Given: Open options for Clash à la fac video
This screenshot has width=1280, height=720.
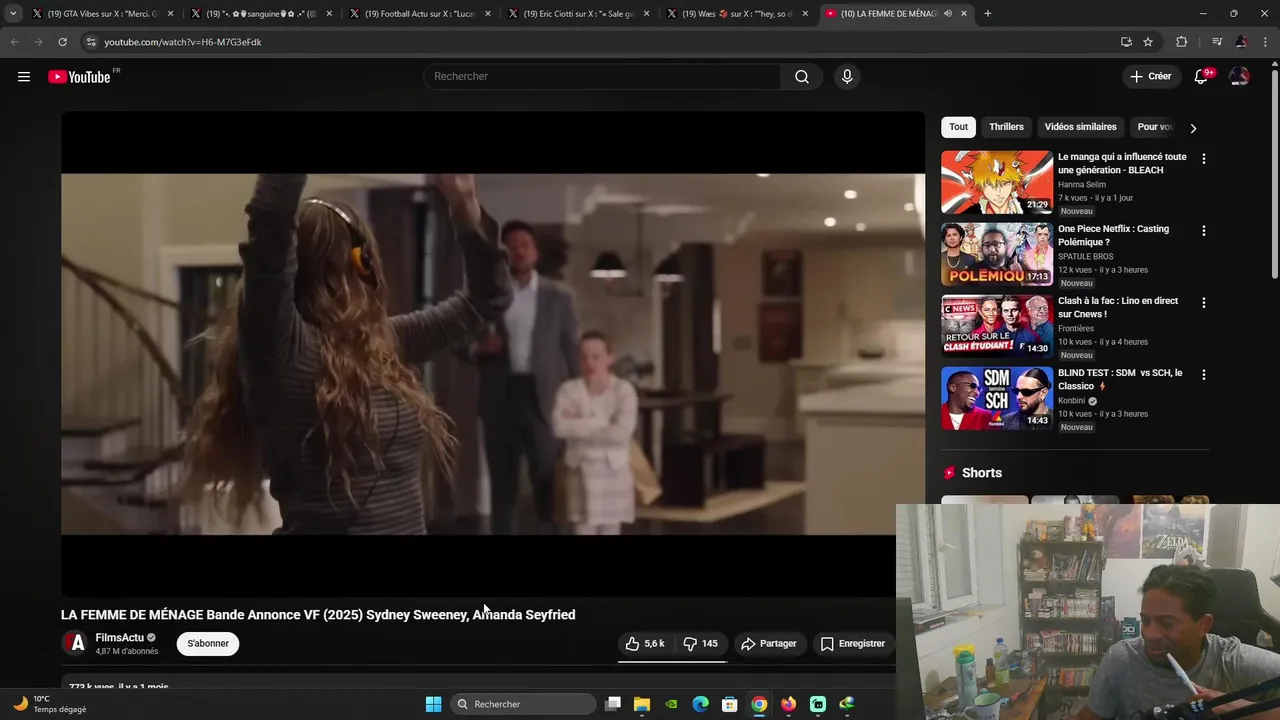Looking at the screenshot, I should coord(1203,303).
